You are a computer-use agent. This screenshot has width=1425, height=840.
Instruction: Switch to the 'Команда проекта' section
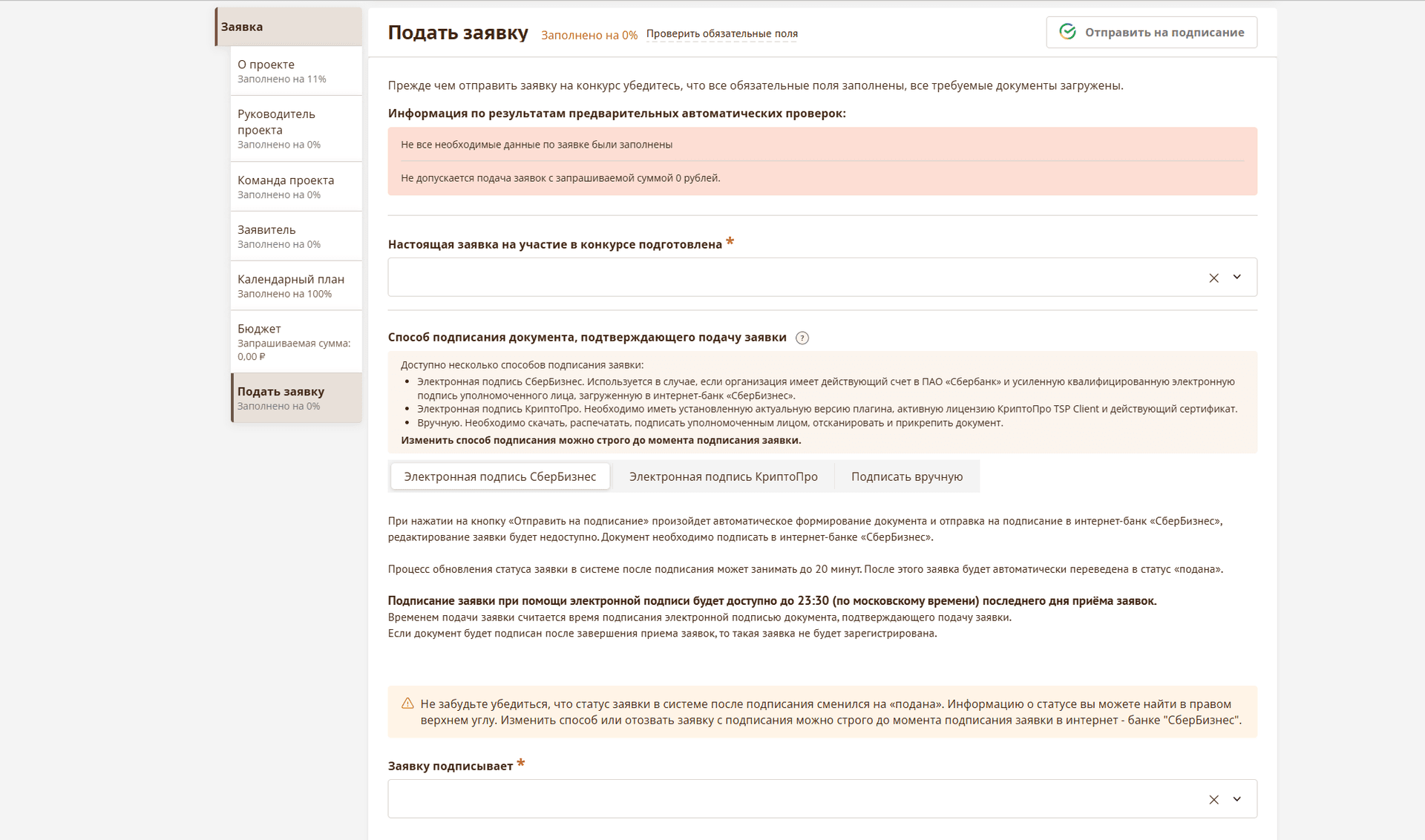point(295,187)
